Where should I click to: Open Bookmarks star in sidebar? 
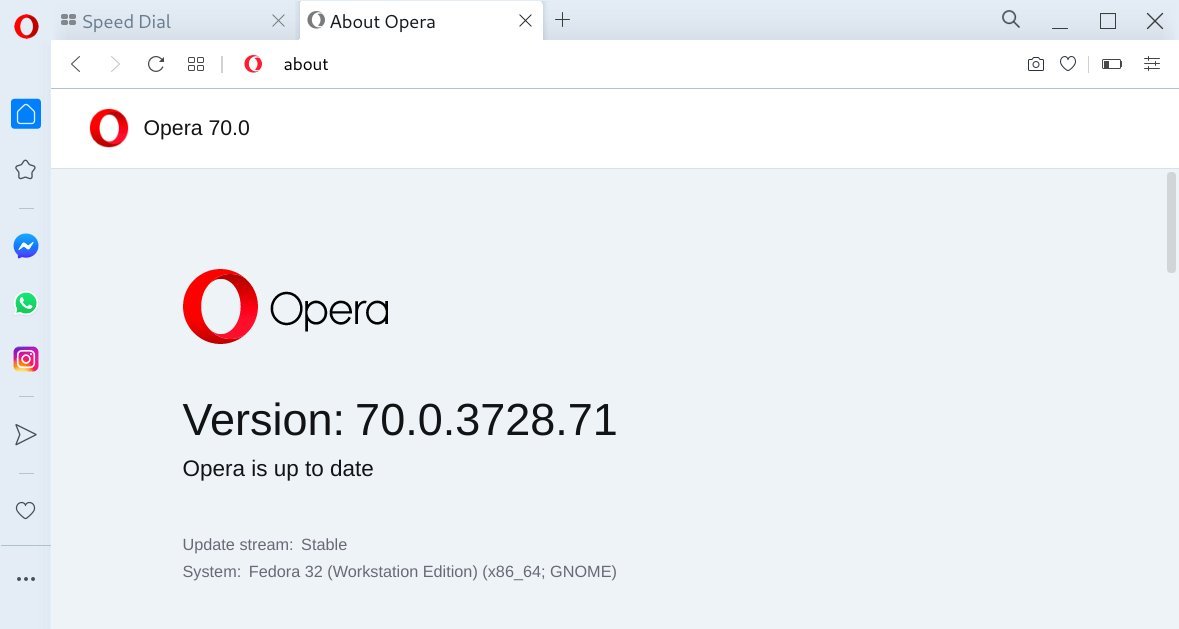(26, 170)
